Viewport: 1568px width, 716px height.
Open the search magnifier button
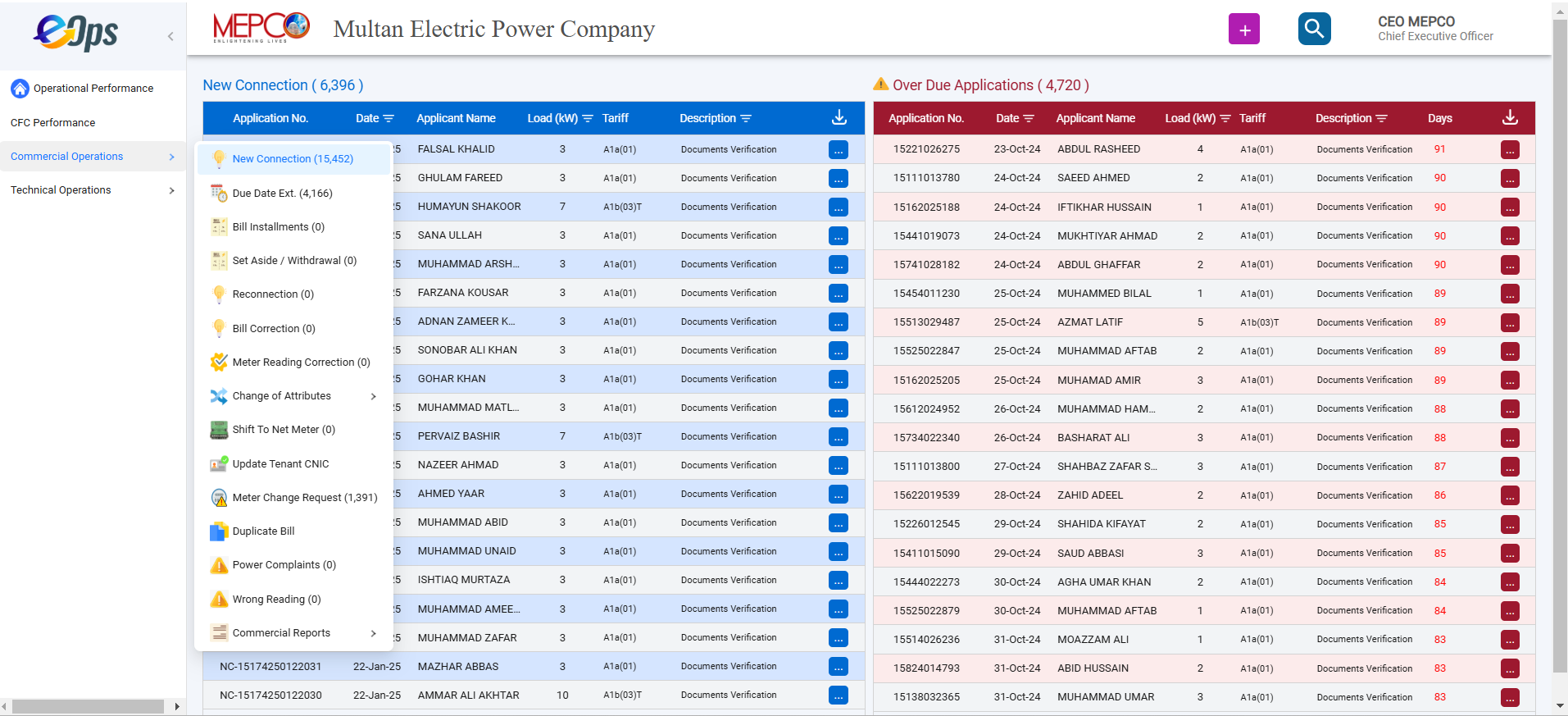click(x=1314, y=30)
